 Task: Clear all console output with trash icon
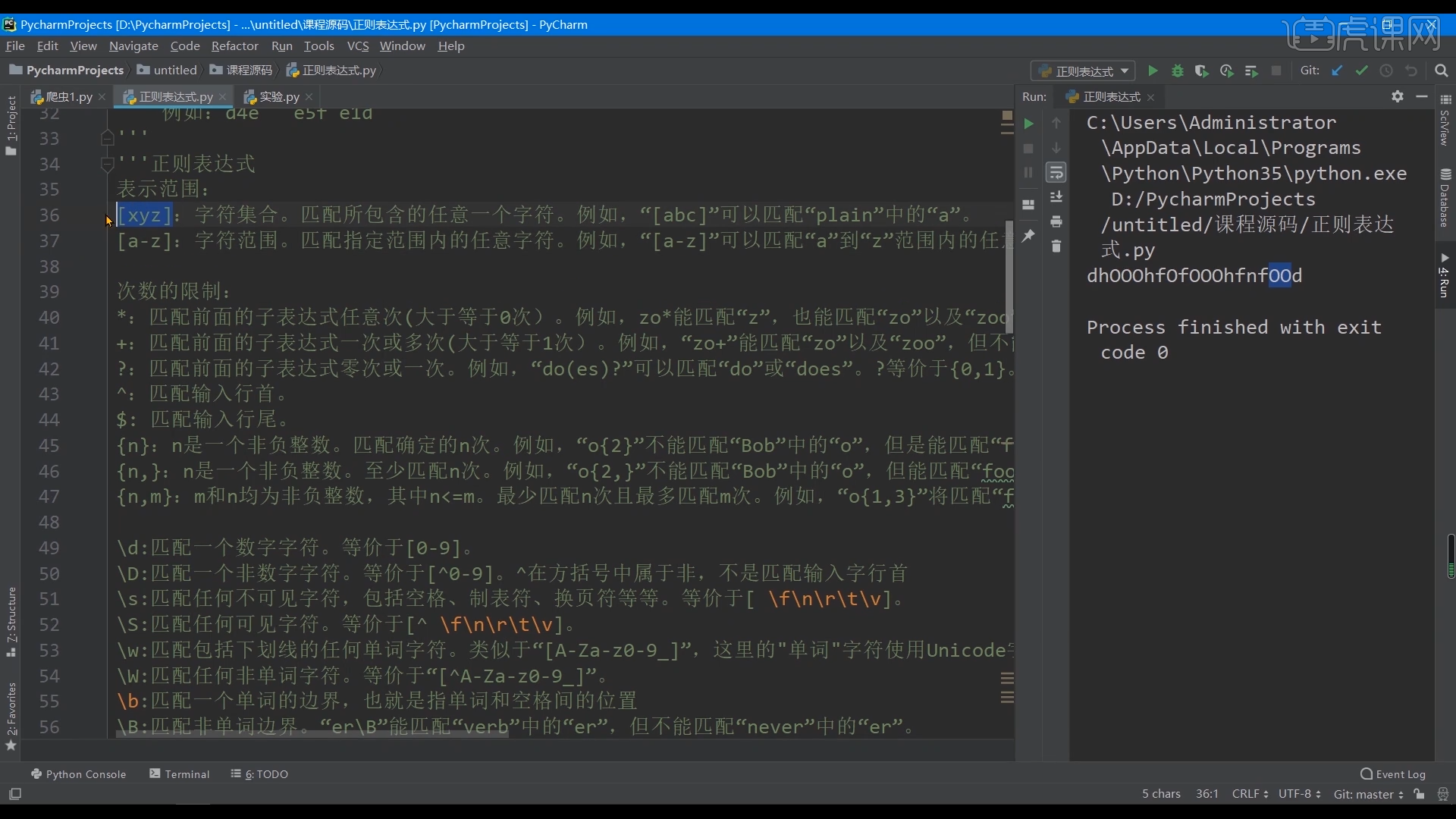pyautogui.click(x=1056, y=246)
